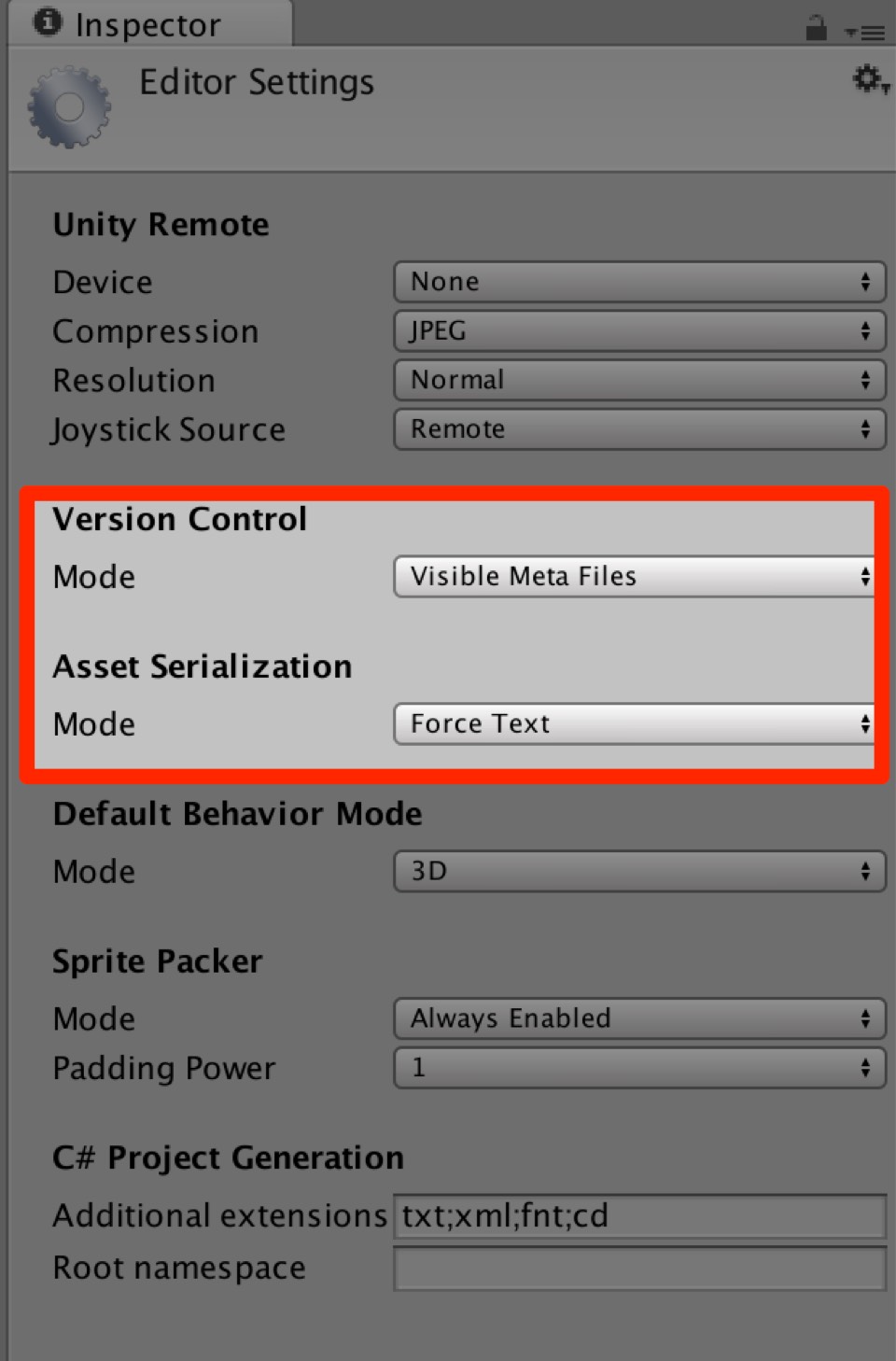
Task: Click the Editor Settings title text
Action: pyautogui.click(x=257, y=83)
